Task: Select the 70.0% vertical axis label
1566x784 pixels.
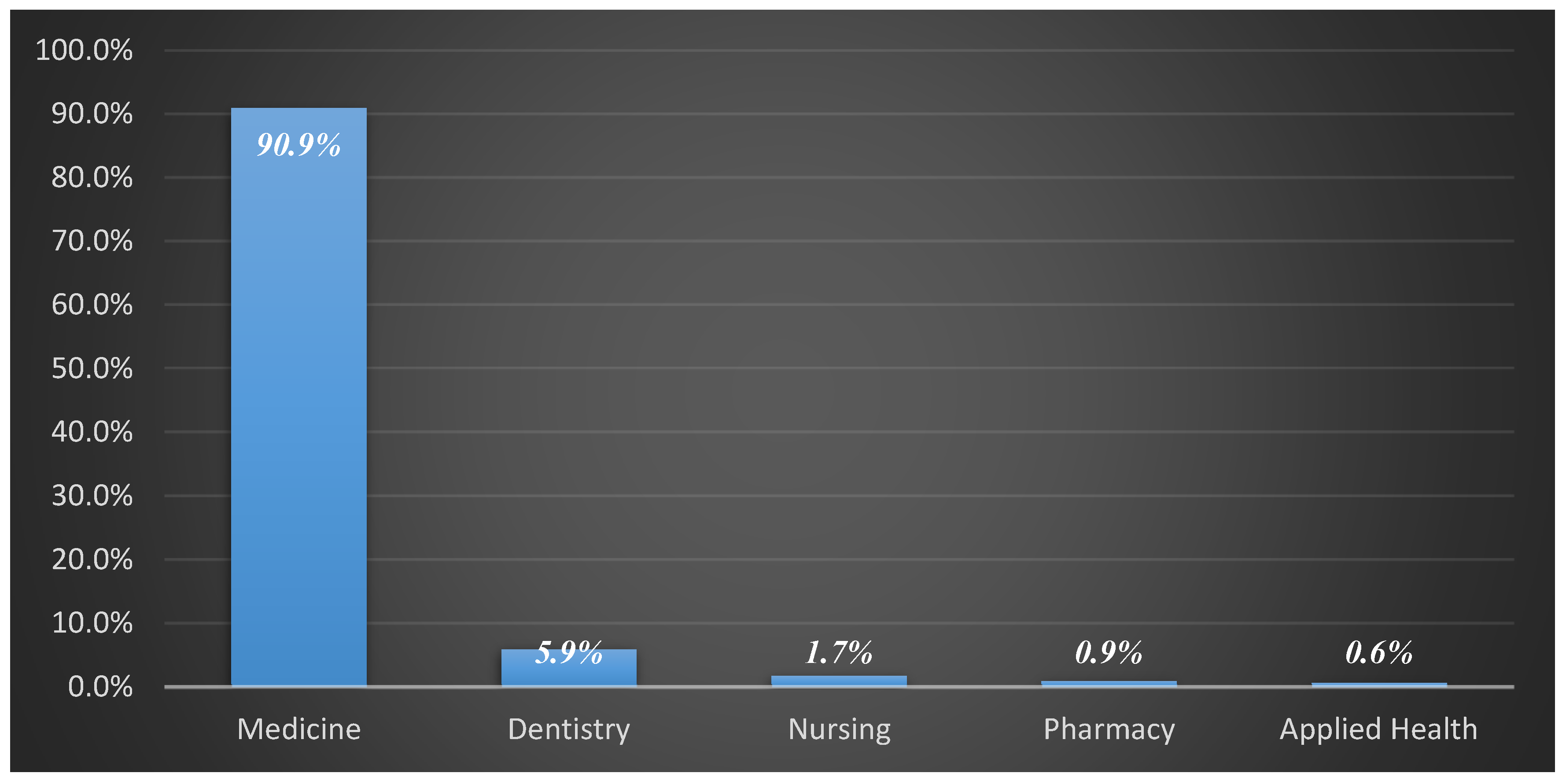Action: pos(92,241)
